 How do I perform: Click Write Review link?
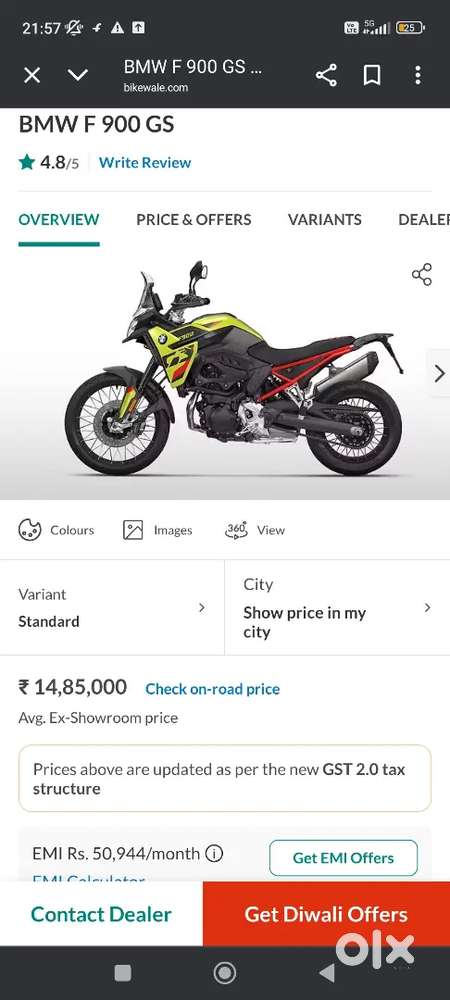pos(145,163)
